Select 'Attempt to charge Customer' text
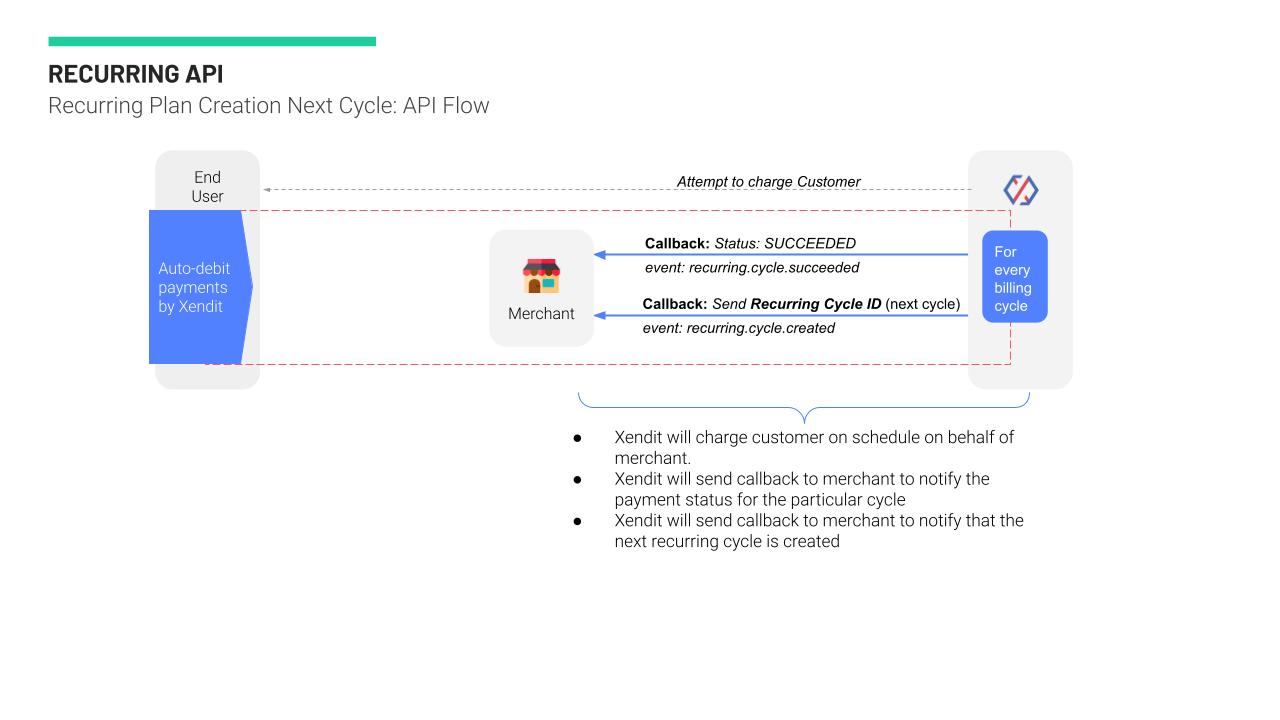This screenshot has width=1280, height=720. pos(768,182)
